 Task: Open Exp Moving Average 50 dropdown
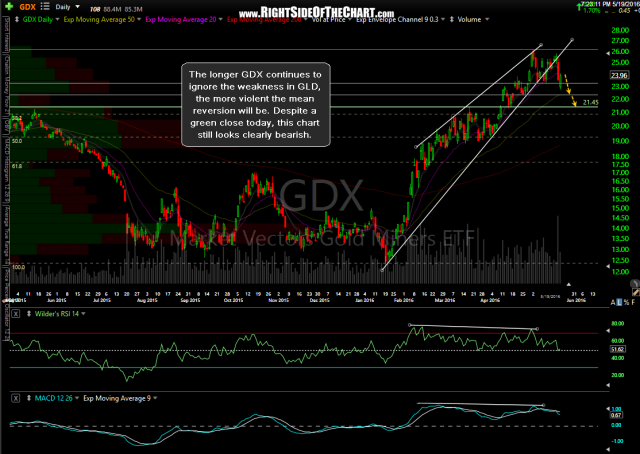click(139, 20)
